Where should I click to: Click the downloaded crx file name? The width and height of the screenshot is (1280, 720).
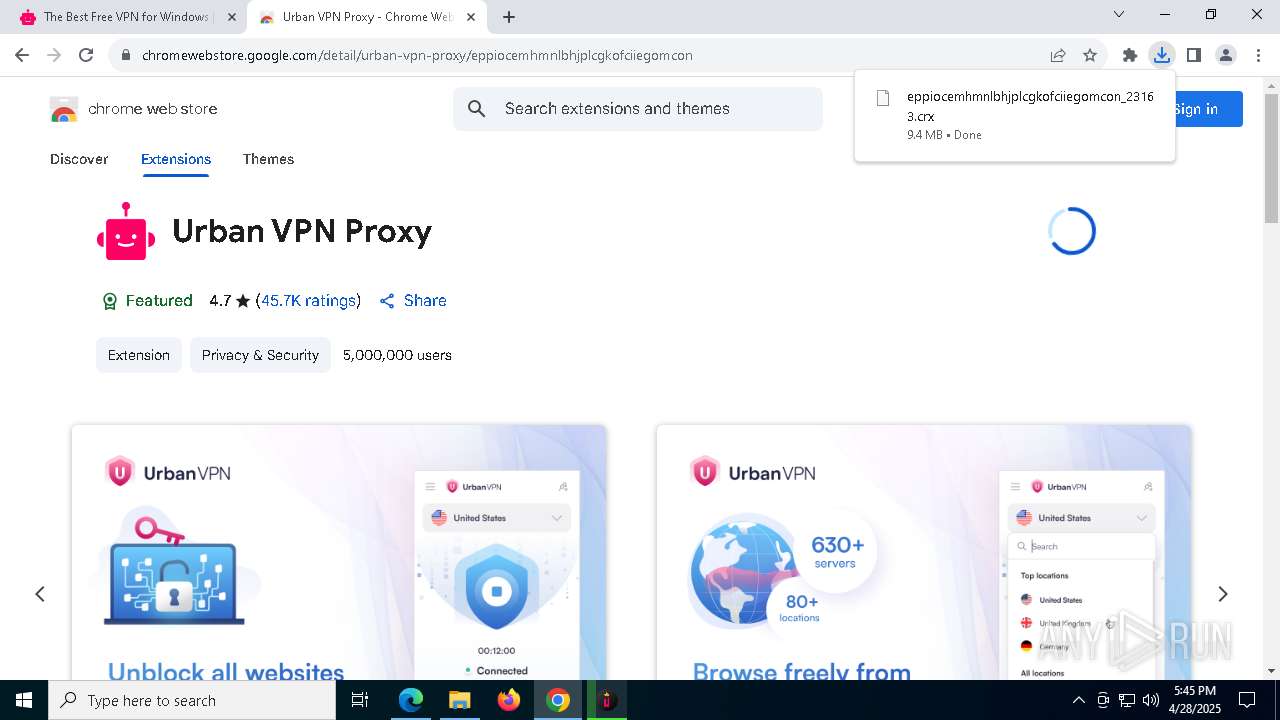(1030, 106)
